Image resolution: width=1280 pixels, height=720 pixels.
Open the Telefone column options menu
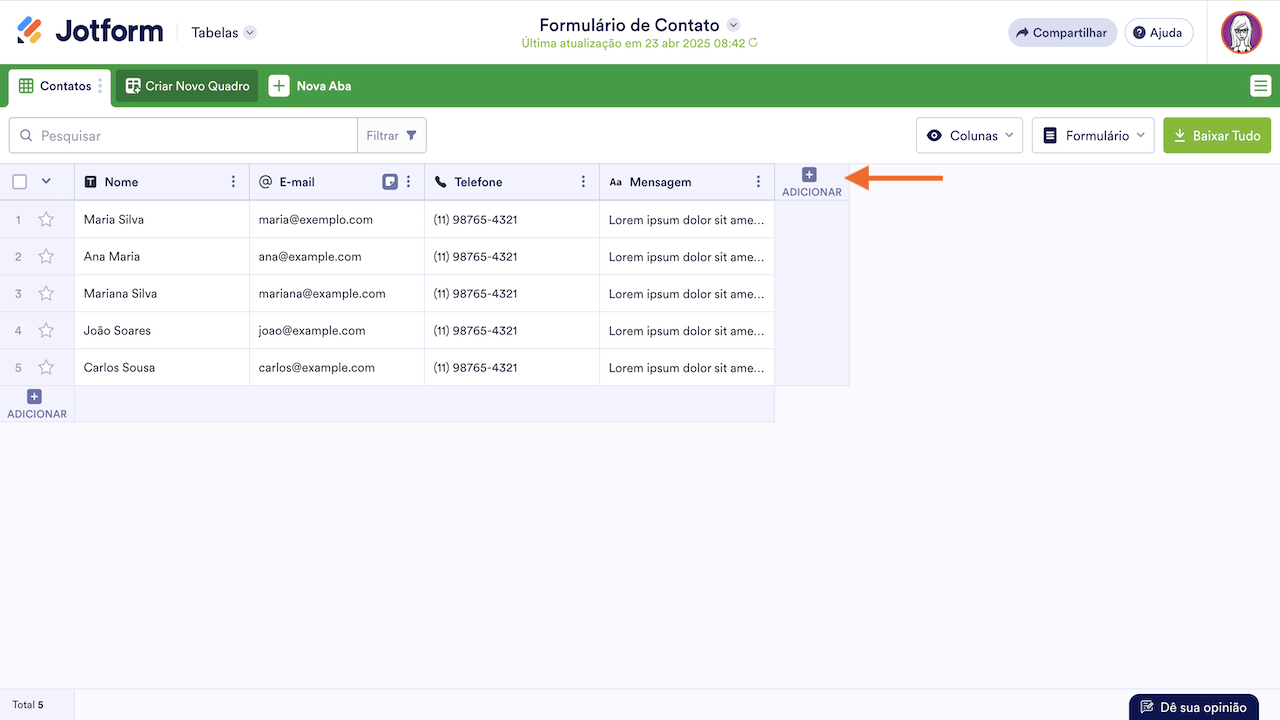(583, 182)
